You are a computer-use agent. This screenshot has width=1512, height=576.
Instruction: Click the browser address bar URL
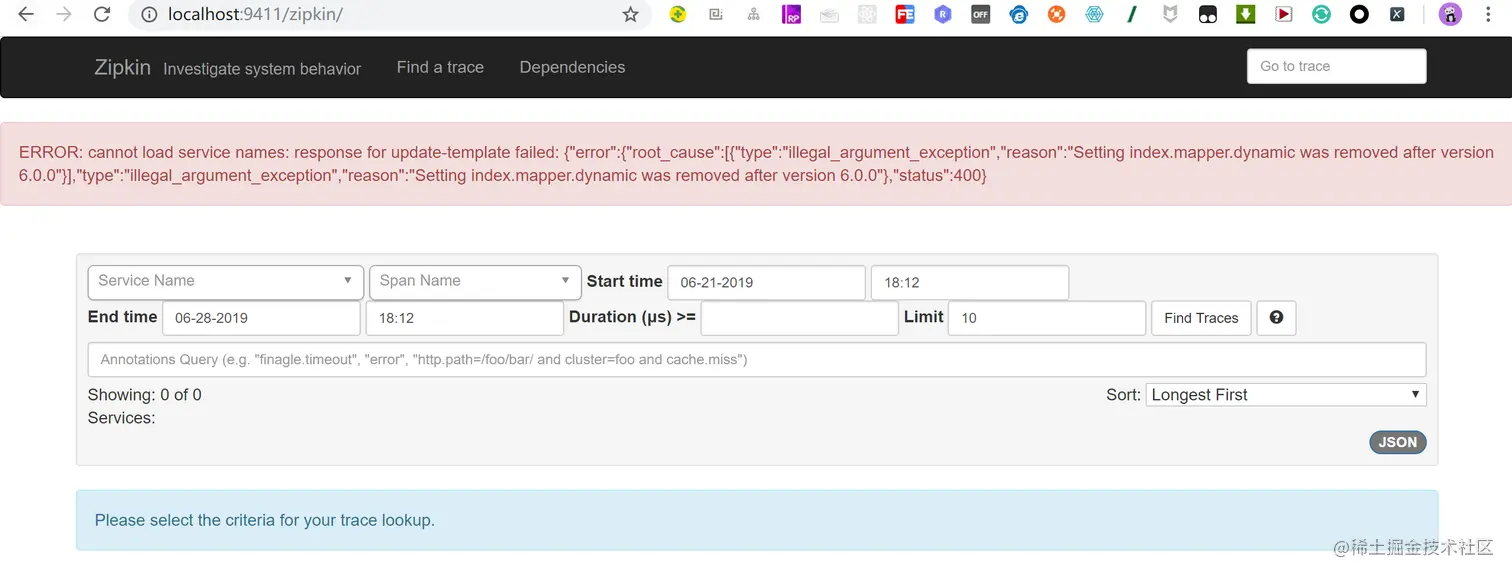pos(256,15)
